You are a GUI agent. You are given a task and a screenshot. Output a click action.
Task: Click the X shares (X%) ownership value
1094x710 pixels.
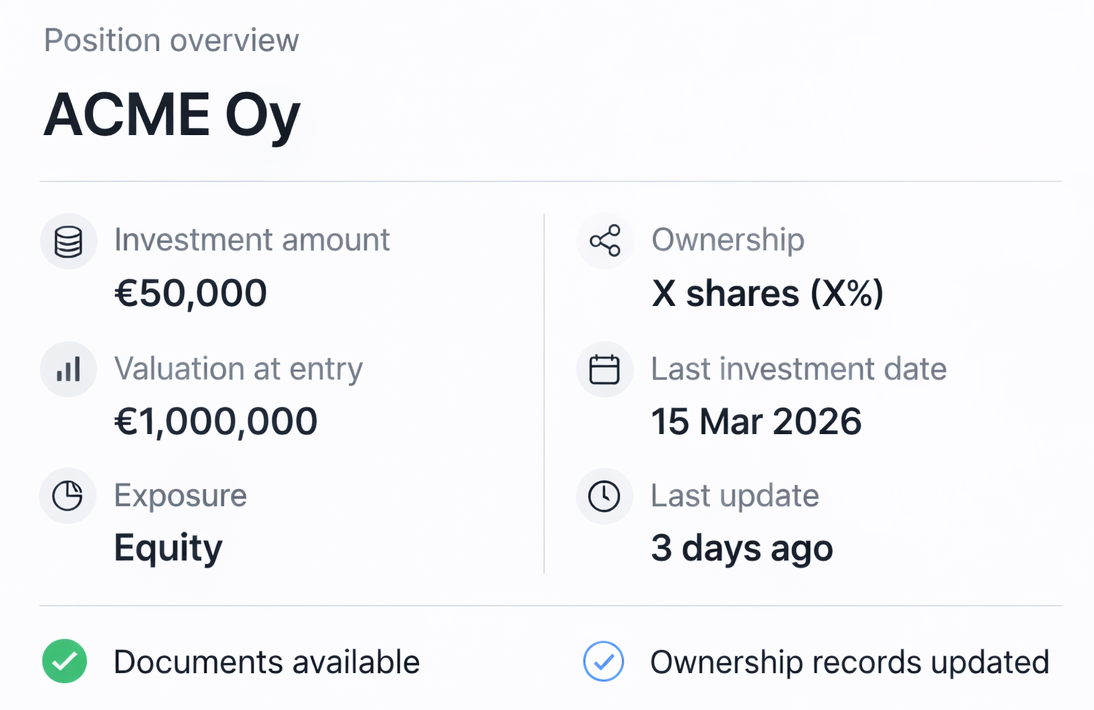768,294
